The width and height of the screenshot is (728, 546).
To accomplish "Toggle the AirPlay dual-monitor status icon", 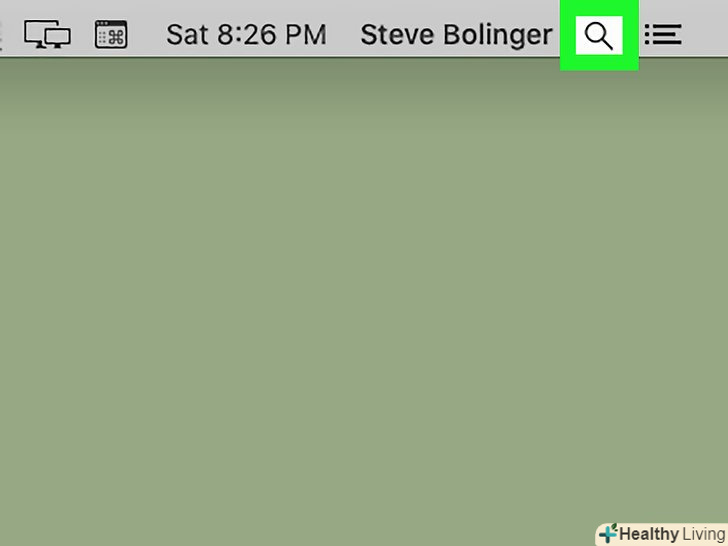I will pyautogui.click(x=47, y=34).
